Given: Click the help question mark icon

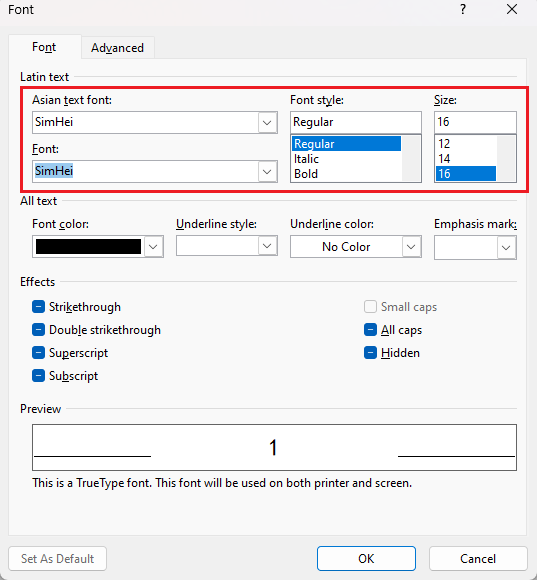Looking at the screenshot, I should tap(463, 9).
